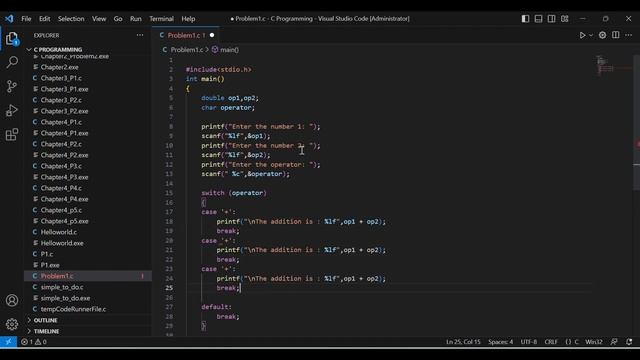This screenshot has height=360, width=640.
Task: Split the editor right
Action: click(x=616, y=35)
